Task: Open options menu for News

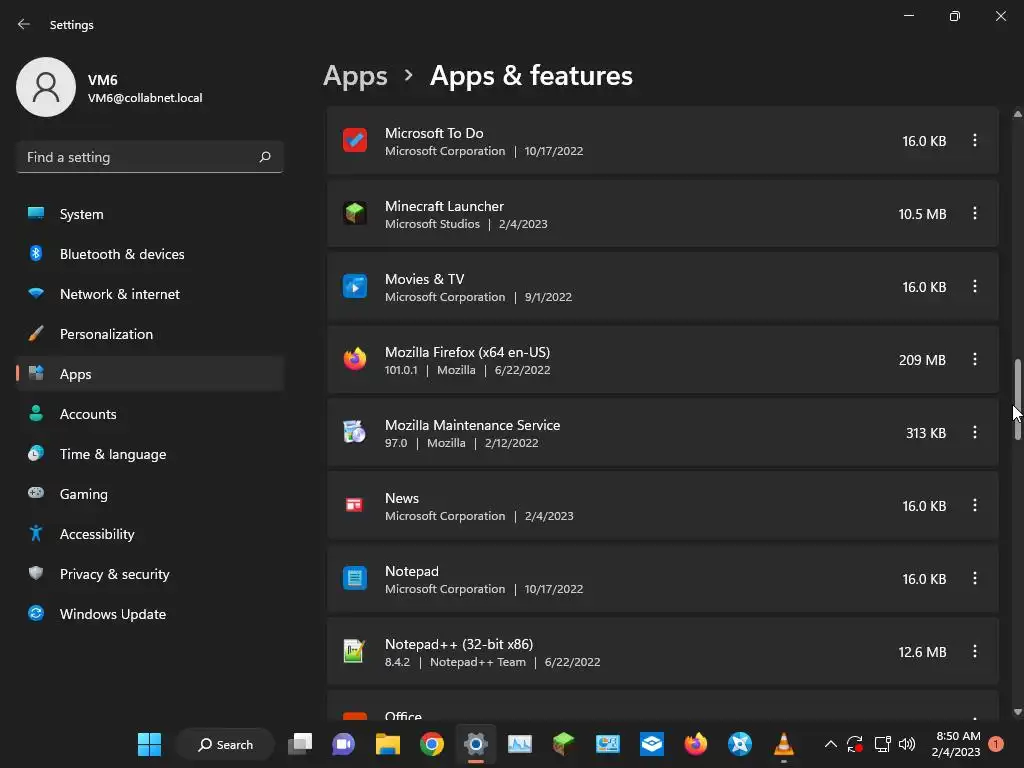Action: [974, 505]
